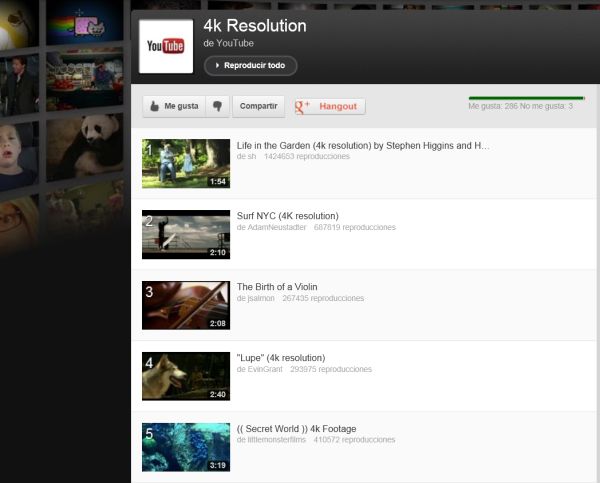Open Surf NYC video thumbnail

(186, 234)
